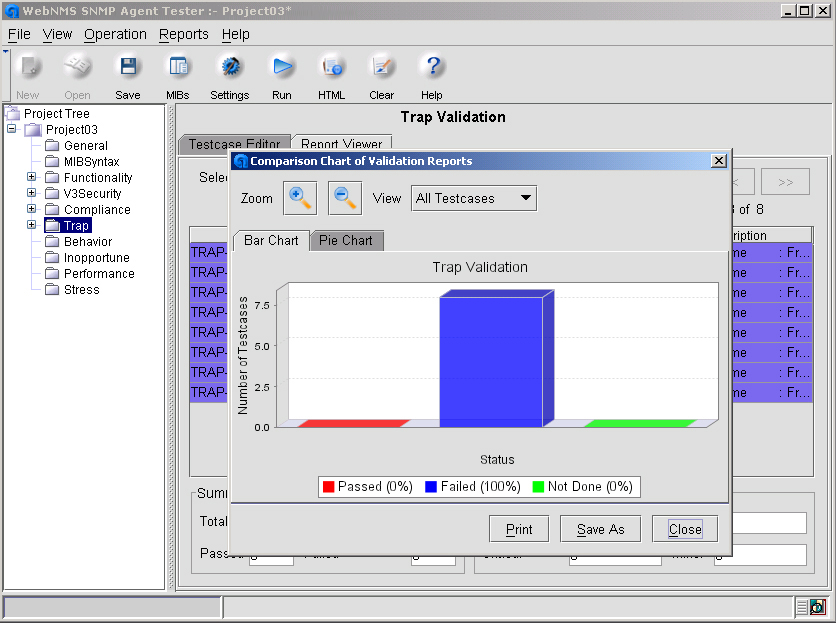Click the Open project toolbar icon
836x623 pixels.
(x=77, y=67)
